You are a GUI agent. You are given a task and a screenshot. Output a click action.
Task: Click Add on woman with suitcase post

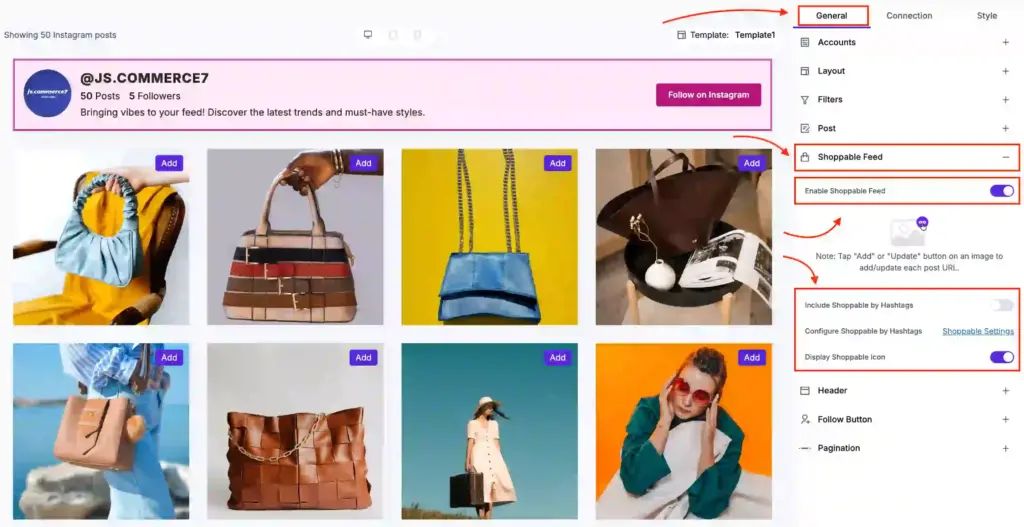coord(558,357)
